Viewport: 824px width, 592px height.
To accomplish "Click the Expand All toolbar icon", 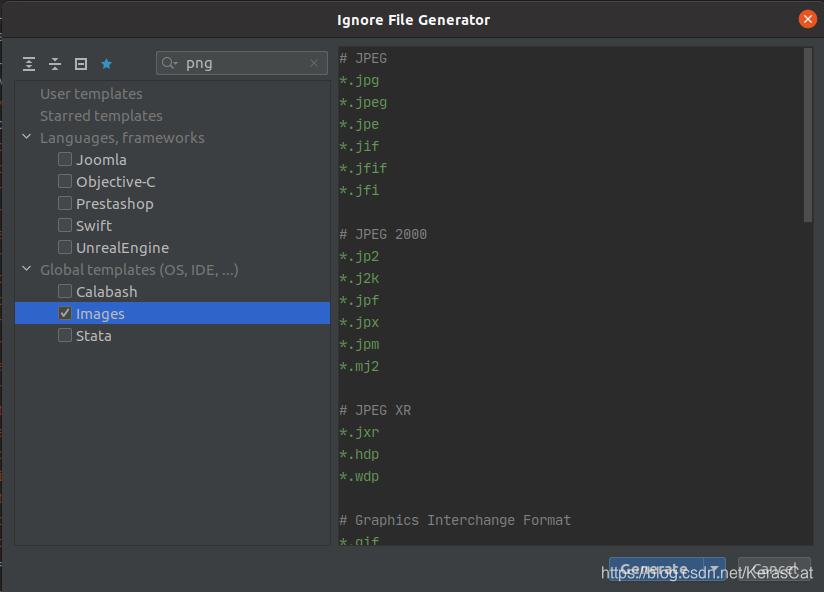I will pos(29,64).
